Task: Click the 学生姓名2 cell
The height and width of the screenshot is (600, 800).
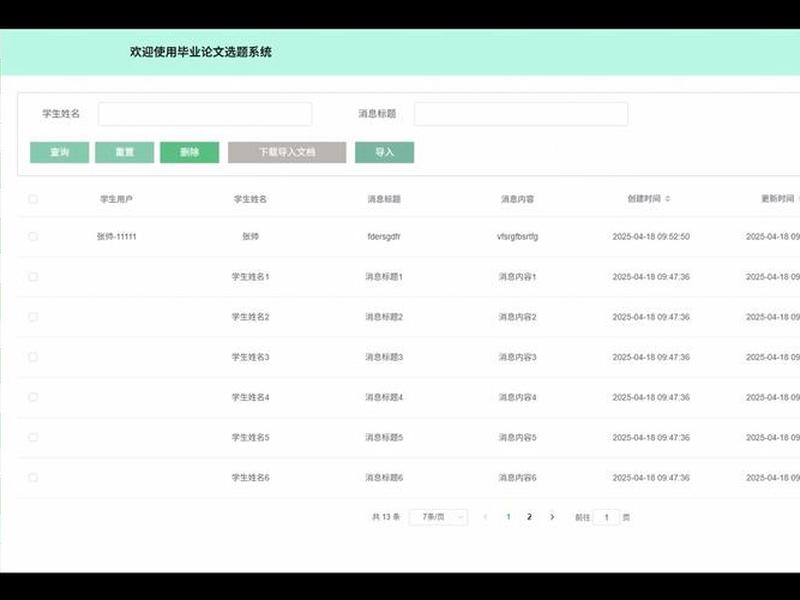Action: (250, 317)
